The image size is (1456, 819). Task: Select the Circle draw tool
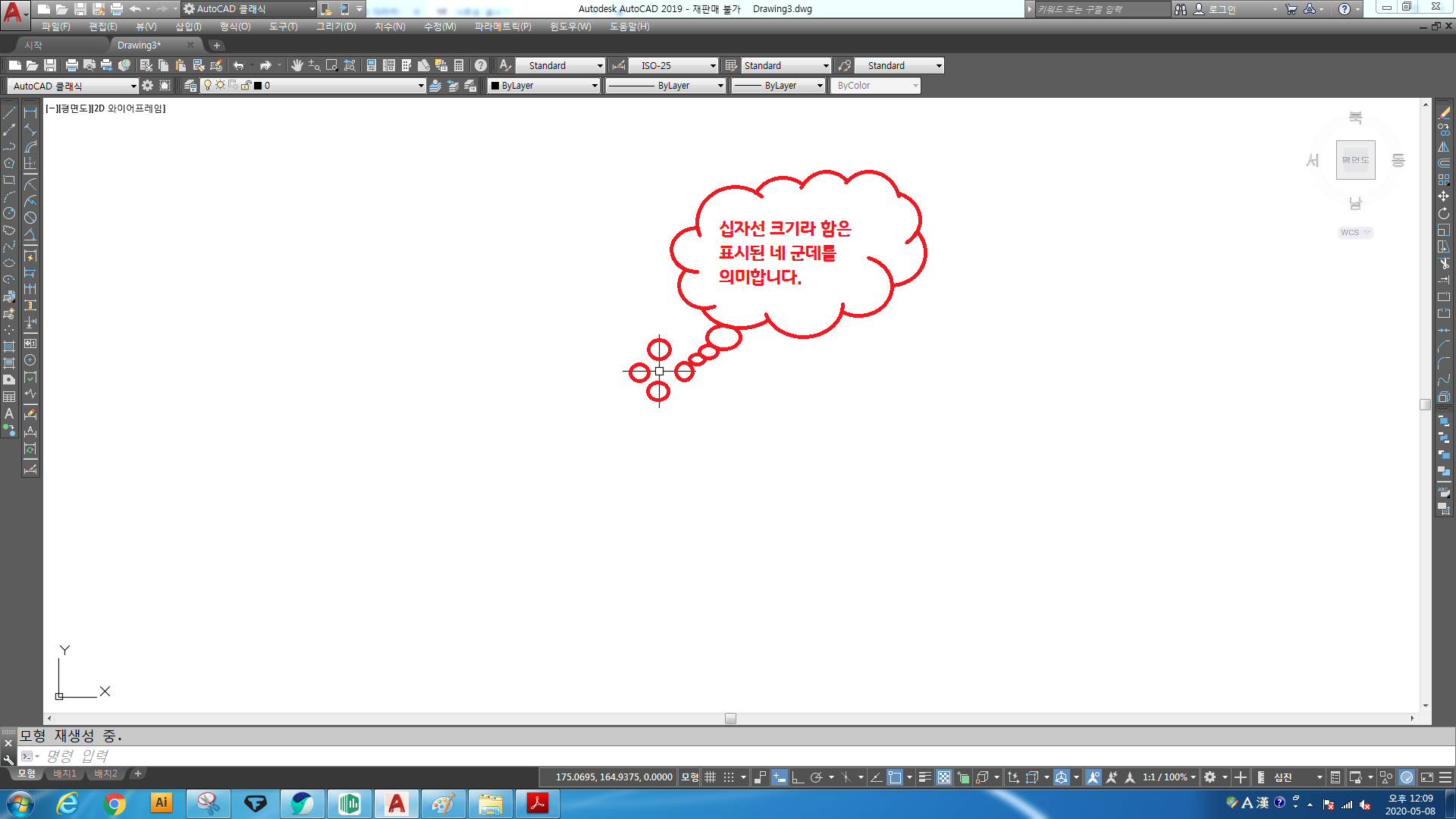click(x=9, y=214)
